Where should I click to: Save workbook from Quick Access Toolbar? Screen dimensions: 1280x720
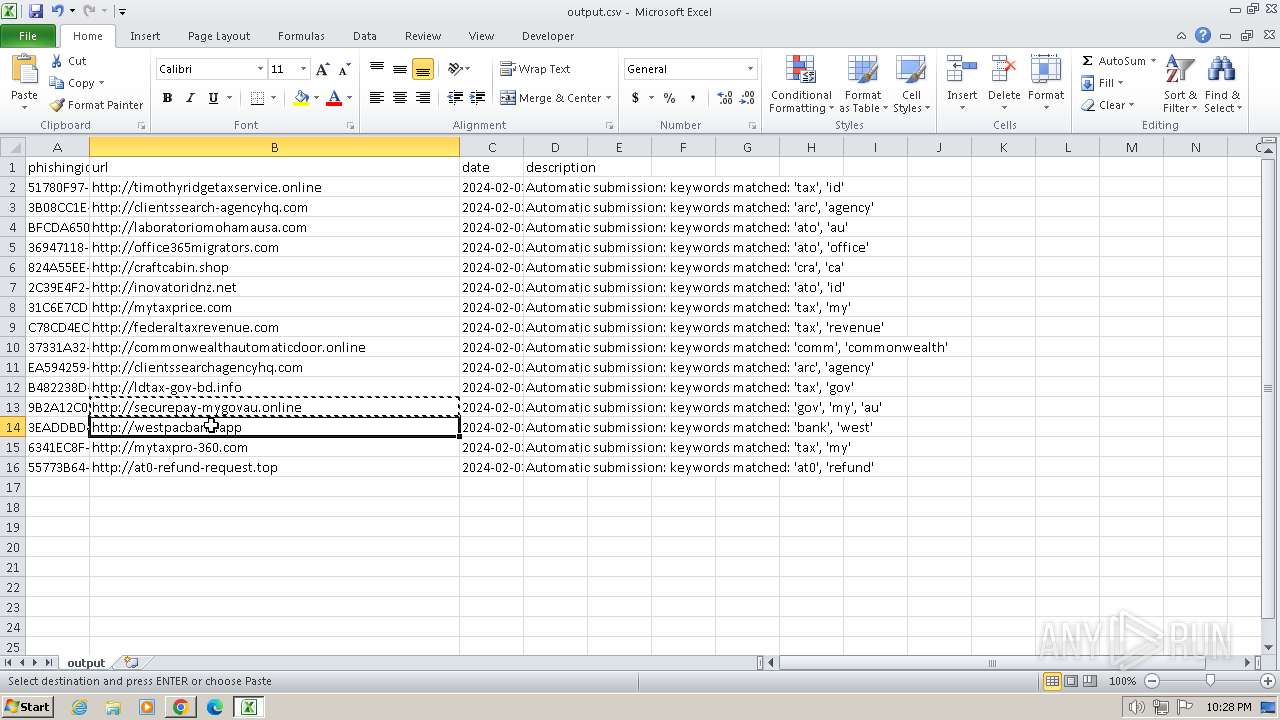click(x=36, y=11)
